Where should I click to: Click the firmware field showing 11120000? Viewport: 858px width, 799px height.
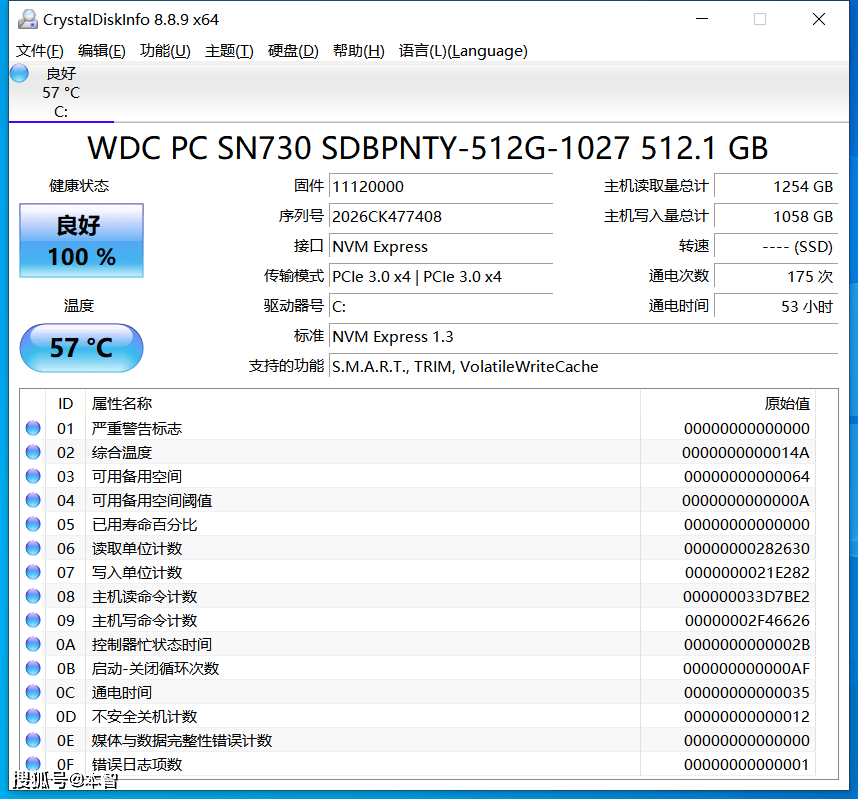pos(440,186)
